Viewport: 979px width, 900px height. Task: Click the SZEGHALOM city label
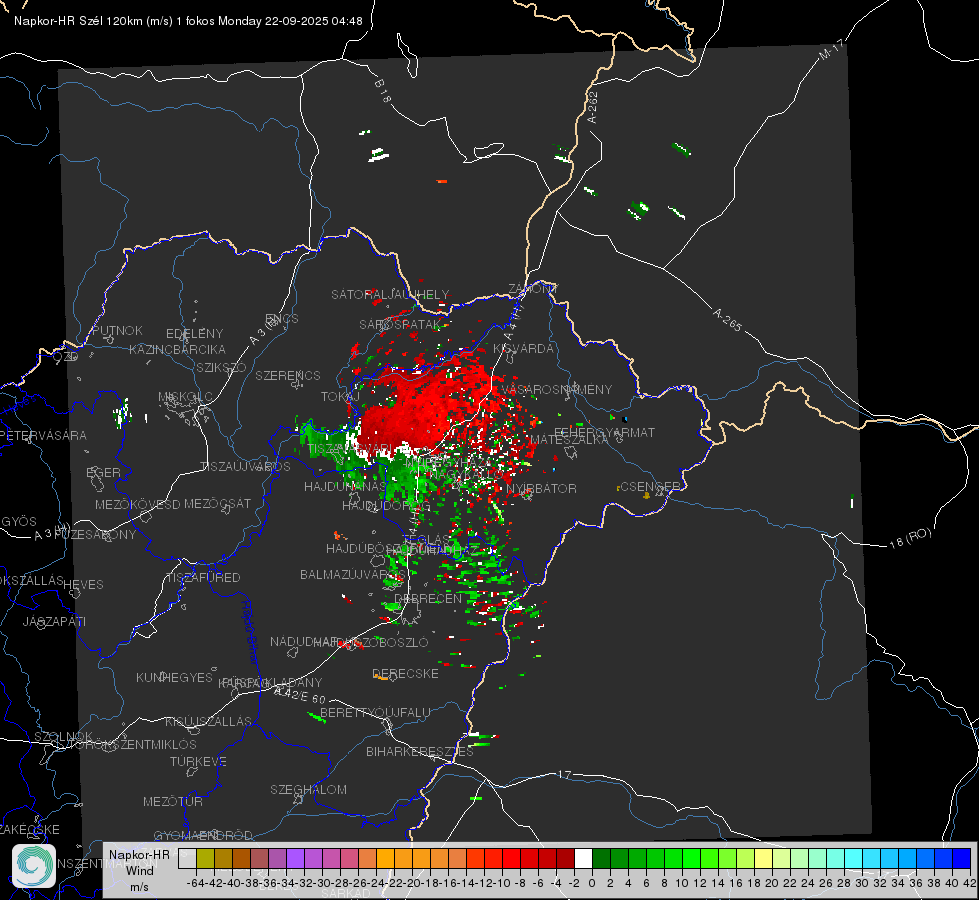point(308,789)
